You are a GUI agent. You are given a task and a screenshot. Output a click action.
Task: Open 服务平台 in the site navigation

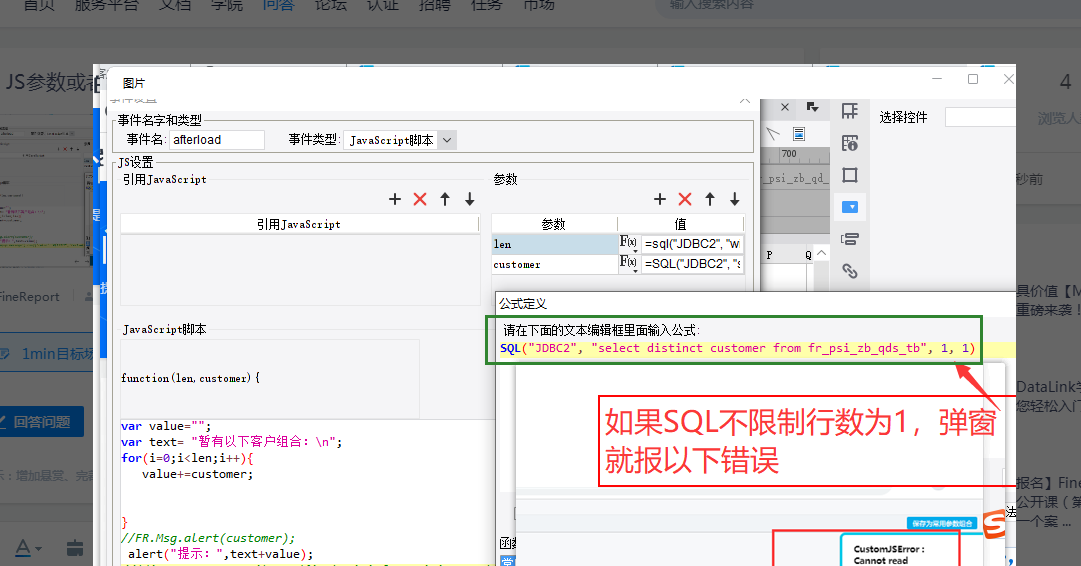point(106,6)
